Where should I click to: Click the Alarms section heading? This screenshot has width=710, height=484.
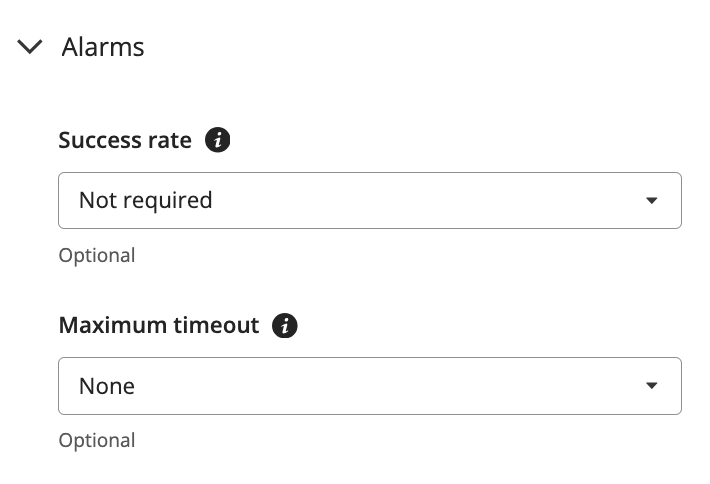click(103, 47)
